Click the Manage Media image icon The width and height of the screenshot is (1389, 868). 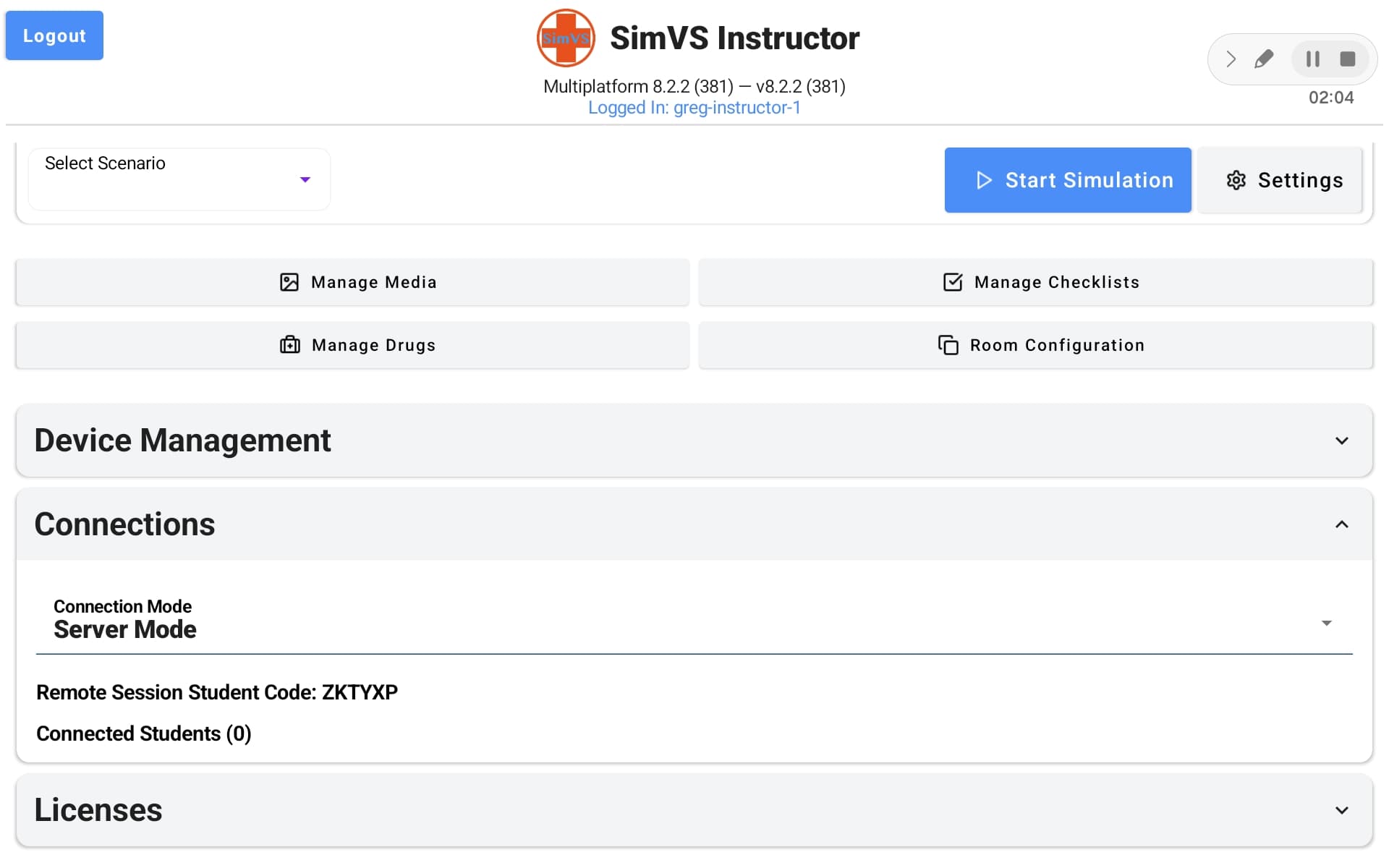289,282
